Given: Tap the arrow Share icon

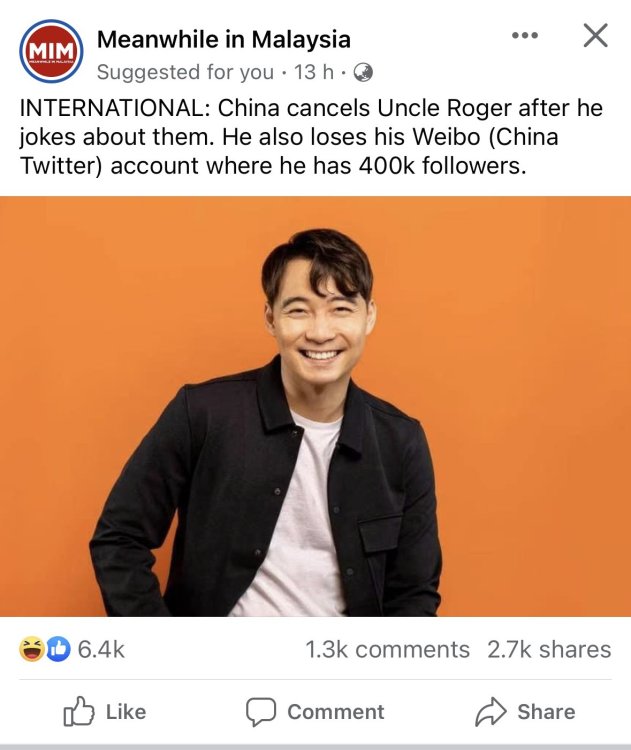Looking at the screenshot, I should [x=490, y=712].
